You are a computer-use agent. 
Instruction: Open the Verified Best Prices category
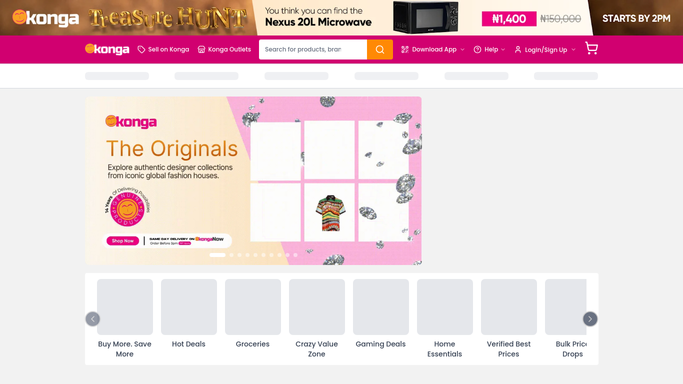509,319
